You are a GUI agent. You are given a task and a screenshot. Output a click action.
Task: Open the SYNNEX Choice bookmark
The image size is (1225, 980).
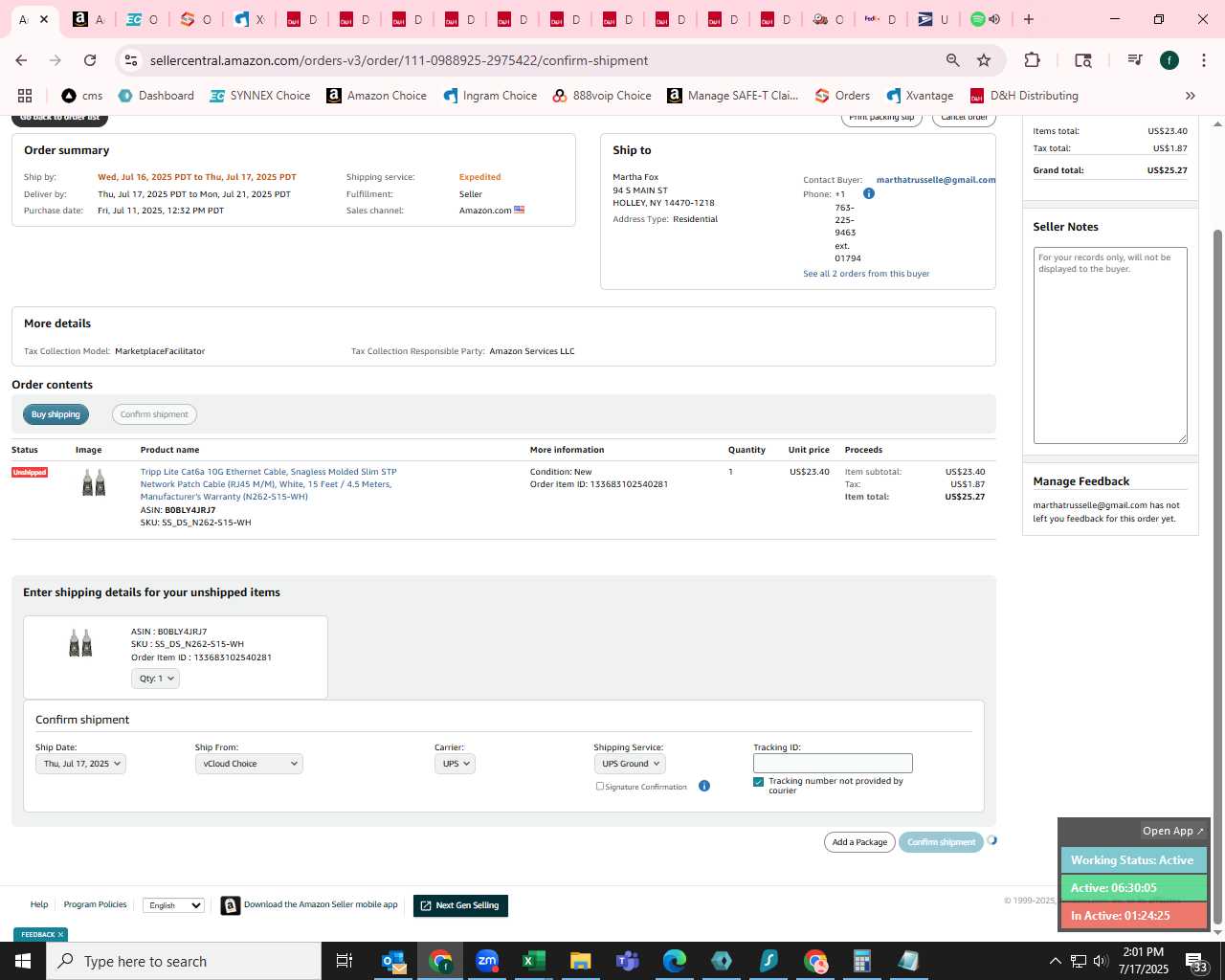(259, 96)
